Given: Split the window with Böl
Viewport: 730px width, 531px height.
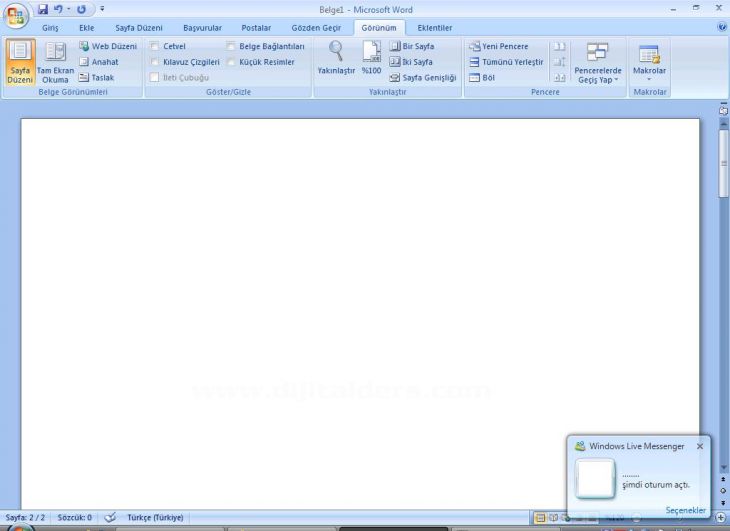Looking at the screenshot, I should pyautogui.click(x=482, y=78).
